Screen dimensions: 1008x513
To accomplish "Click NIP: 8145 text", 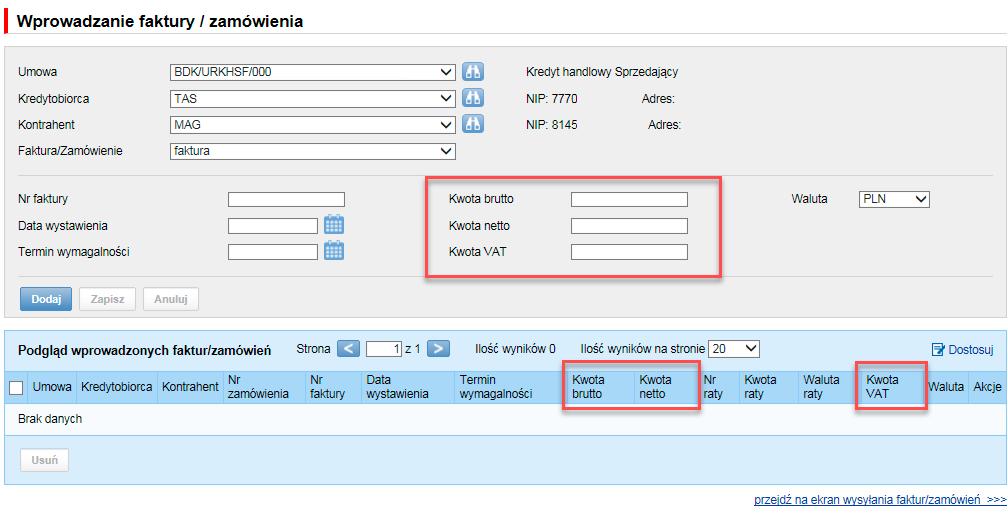I will pyautogui.click(x=552, y=125).
